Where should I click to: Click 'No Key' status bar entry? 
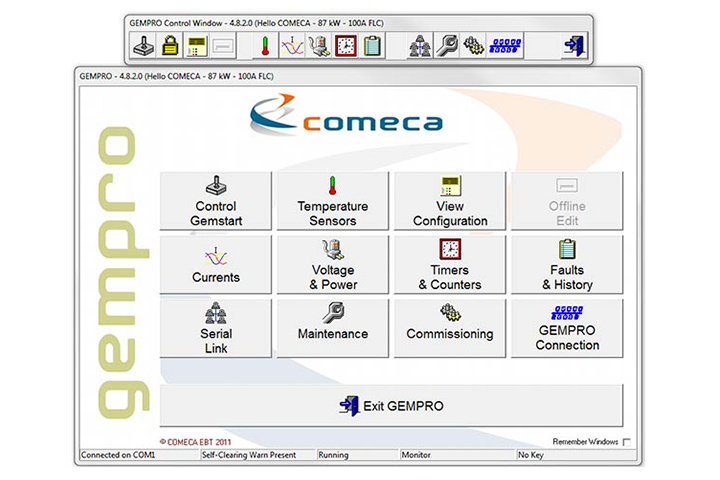[x=531, y=455]
